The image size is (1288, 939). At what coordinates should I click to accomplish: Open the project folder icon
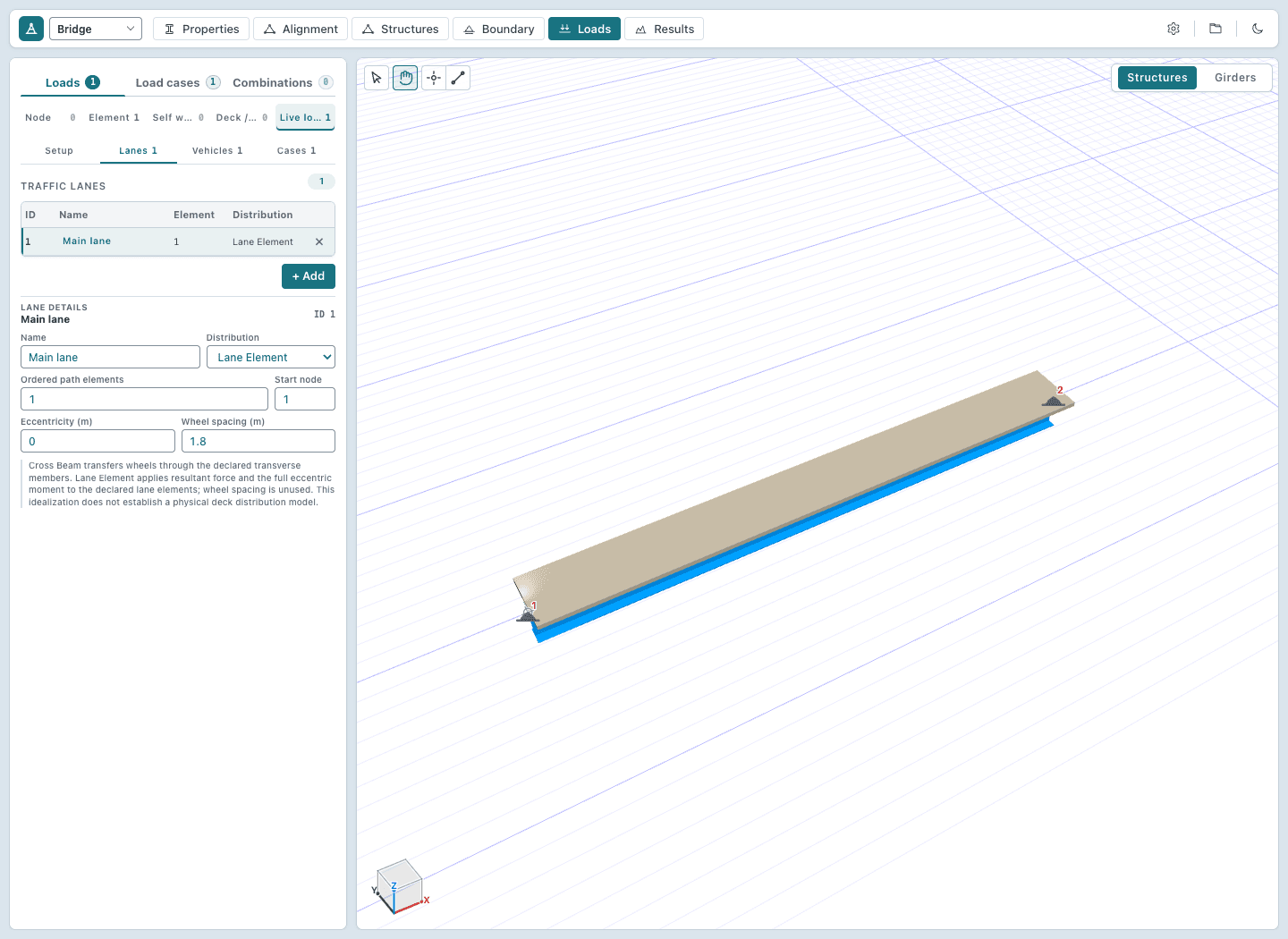[x=1216, y=29]
